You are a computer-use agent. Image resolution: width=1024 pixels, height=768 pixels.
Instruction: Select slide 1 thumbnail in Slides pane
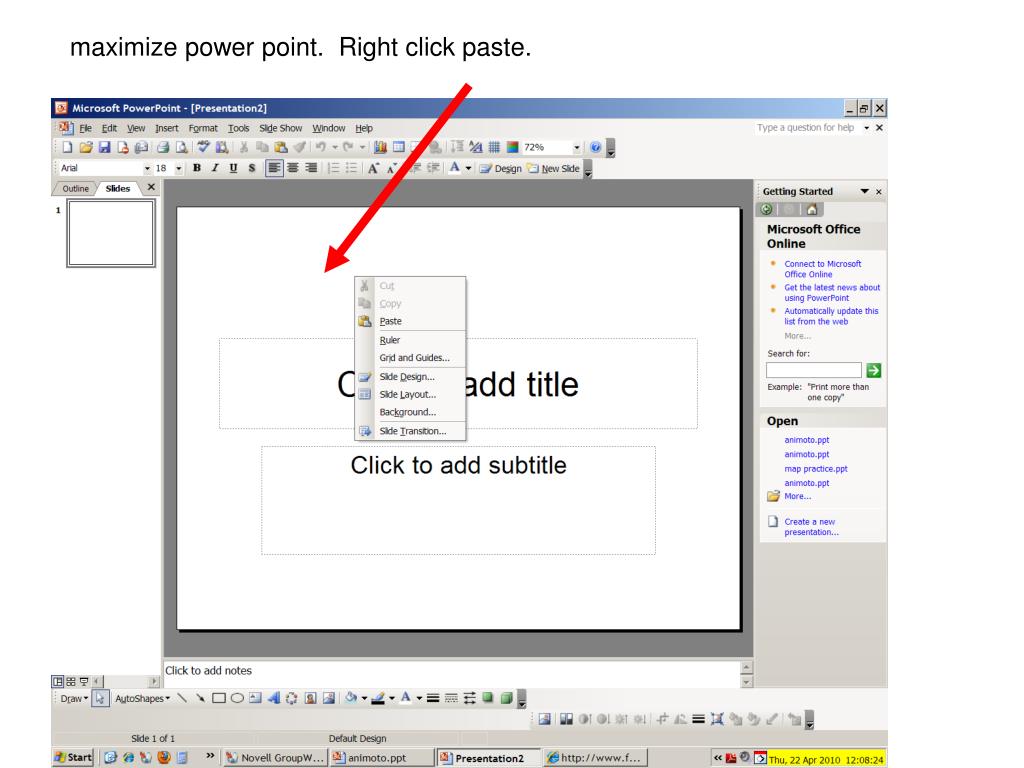(111, 233)
